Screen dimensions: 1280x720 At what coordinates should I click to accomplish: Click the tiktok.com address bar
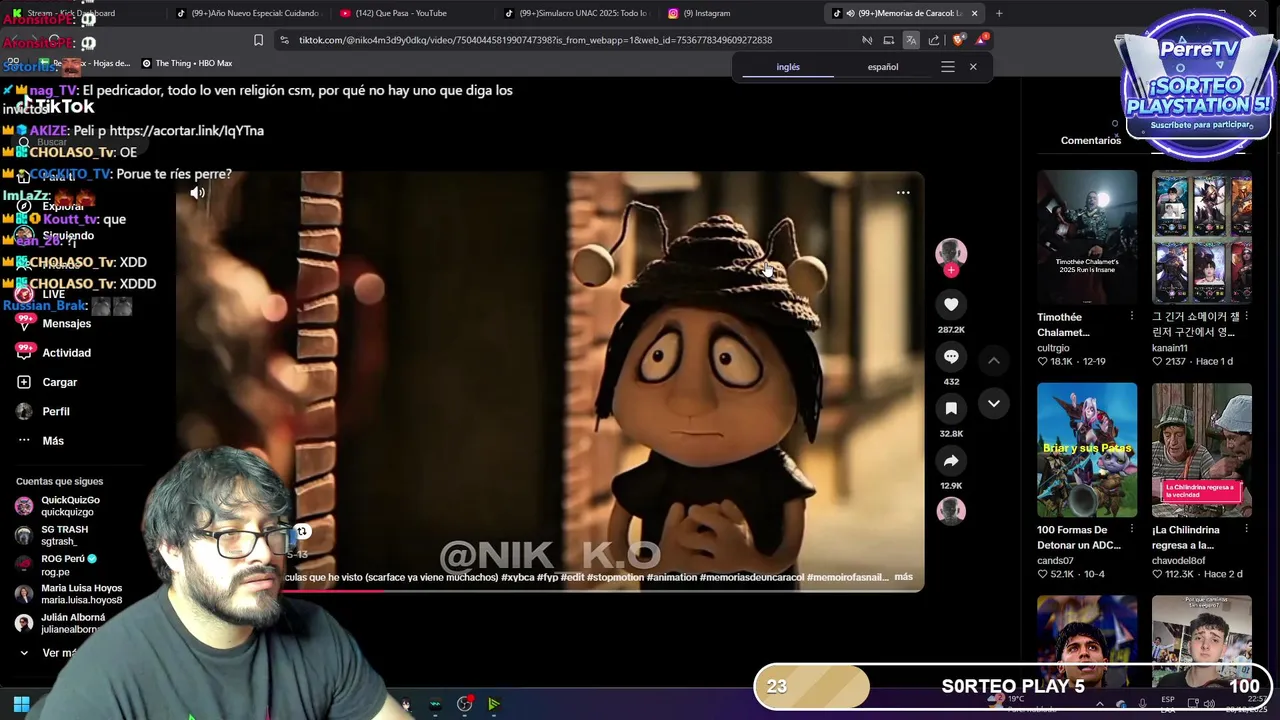[570, 40]
